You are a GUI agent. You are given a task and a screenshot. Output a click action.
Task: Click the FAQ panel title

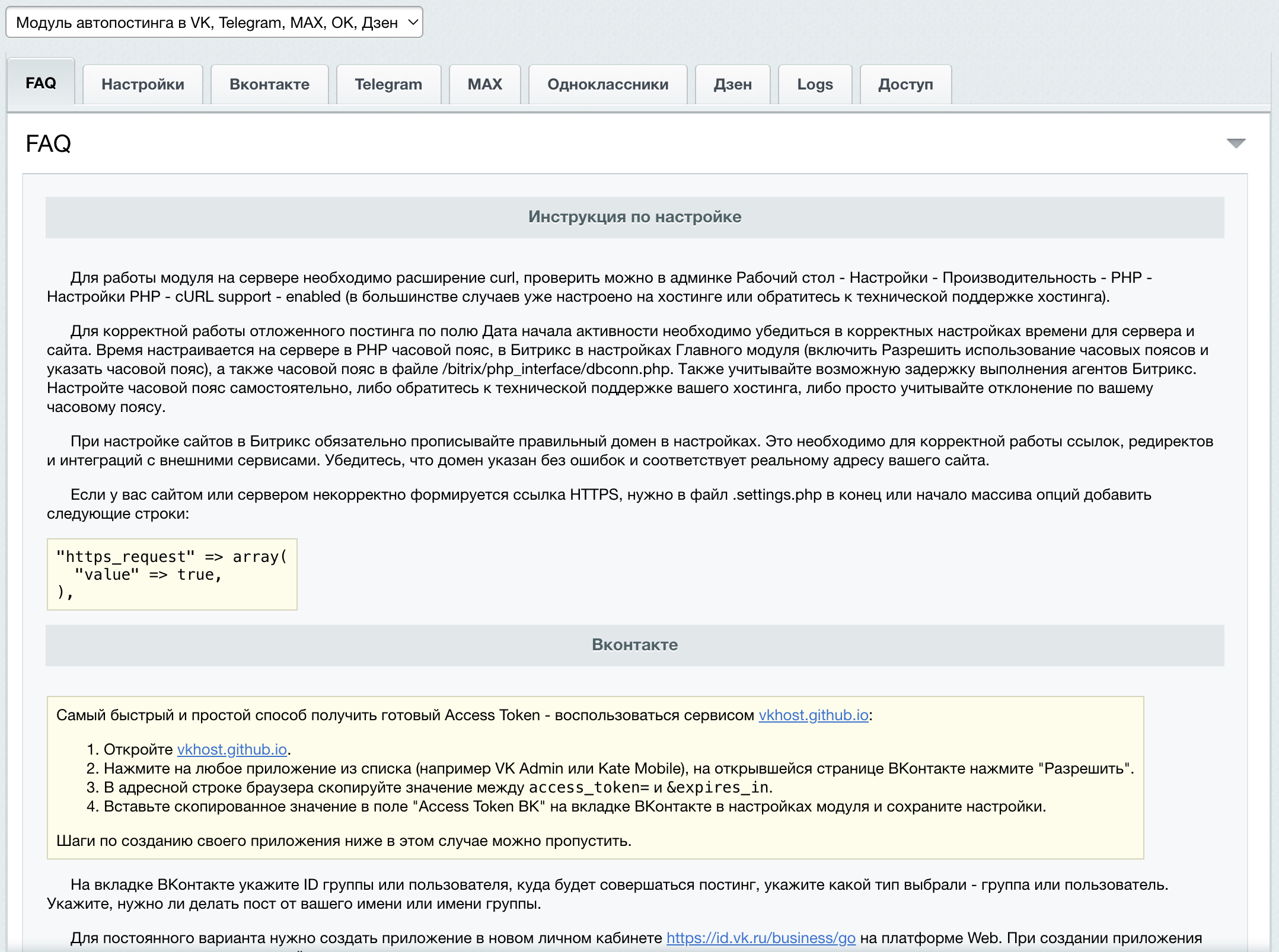coord(48,143)
